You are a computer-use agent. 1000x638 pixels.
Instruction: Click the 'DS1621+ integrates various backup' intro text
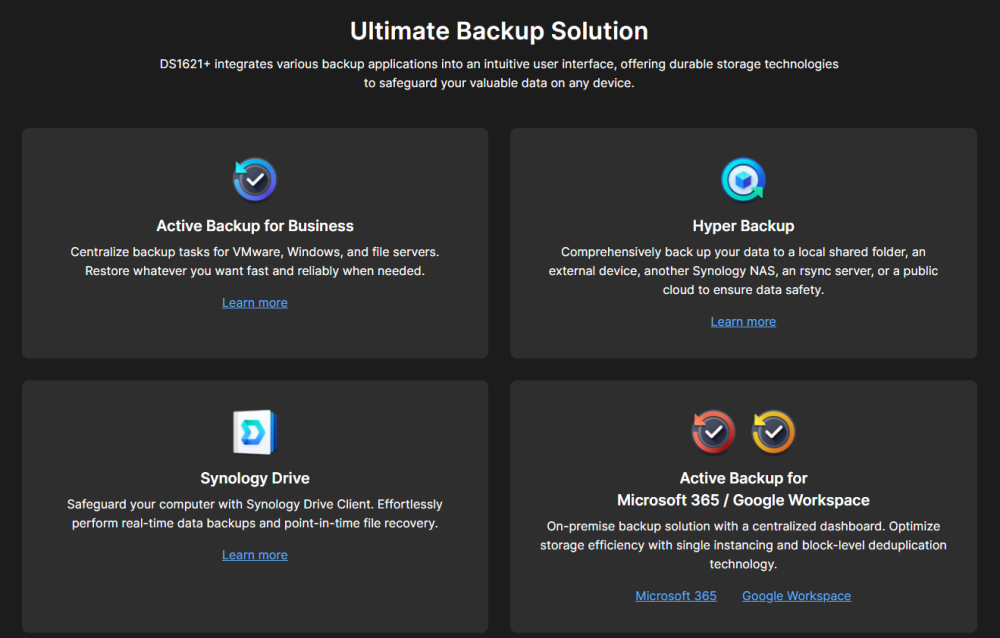(x=499, y=73)
